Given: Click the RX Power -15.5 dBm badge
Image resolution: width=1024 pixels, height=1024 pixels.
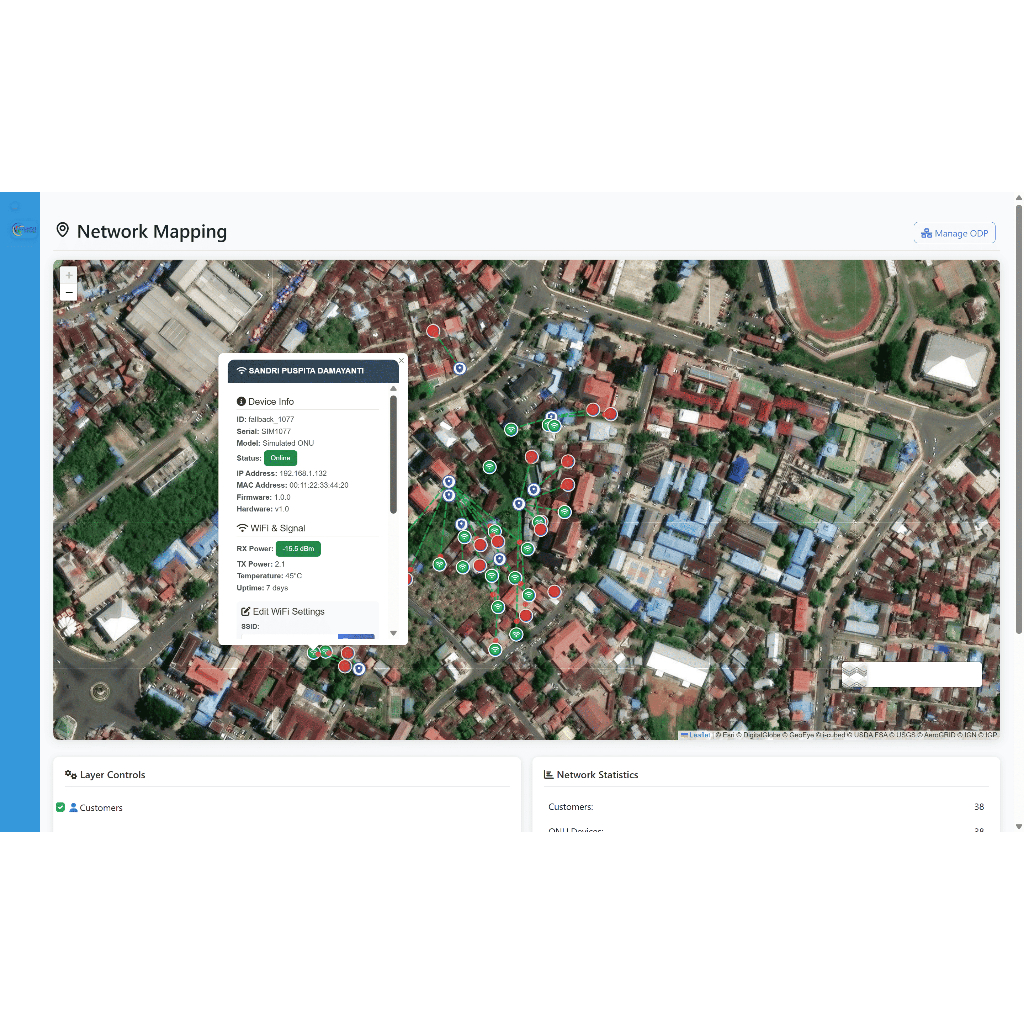Looking at the screenshot, I should coord(298,548).
